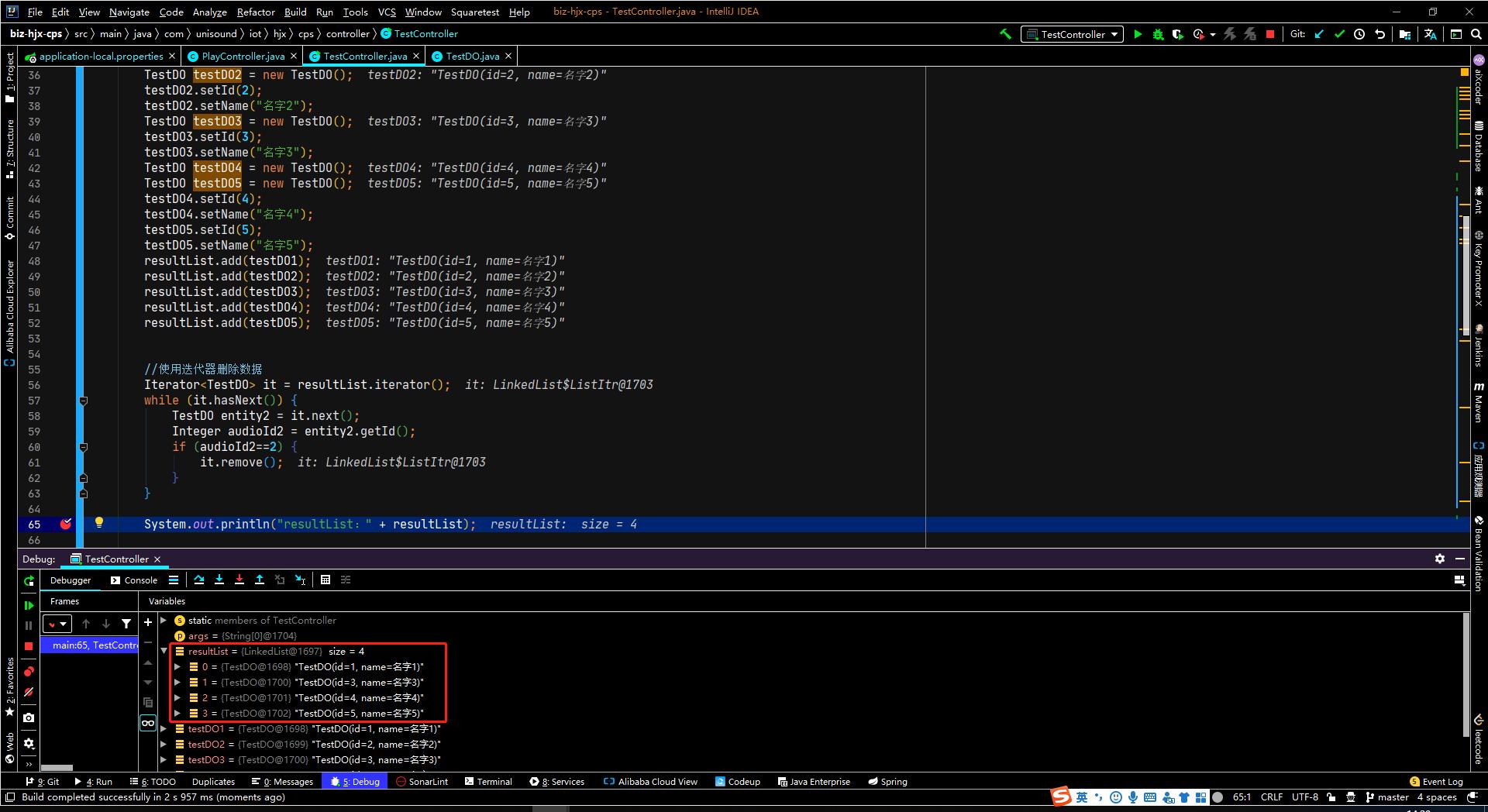Viewport: 1488px width, 812px height.
Task: Expand static members of TestController
Action: (164, 621)
